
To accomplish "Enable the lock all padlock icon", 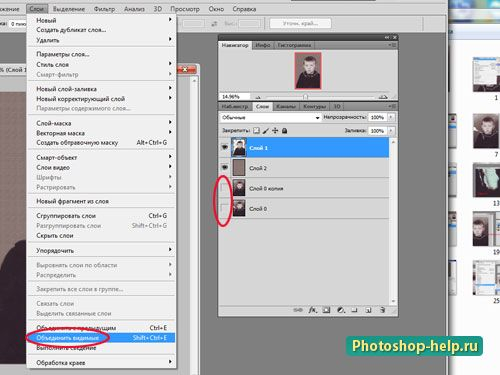I will [284, 131].
